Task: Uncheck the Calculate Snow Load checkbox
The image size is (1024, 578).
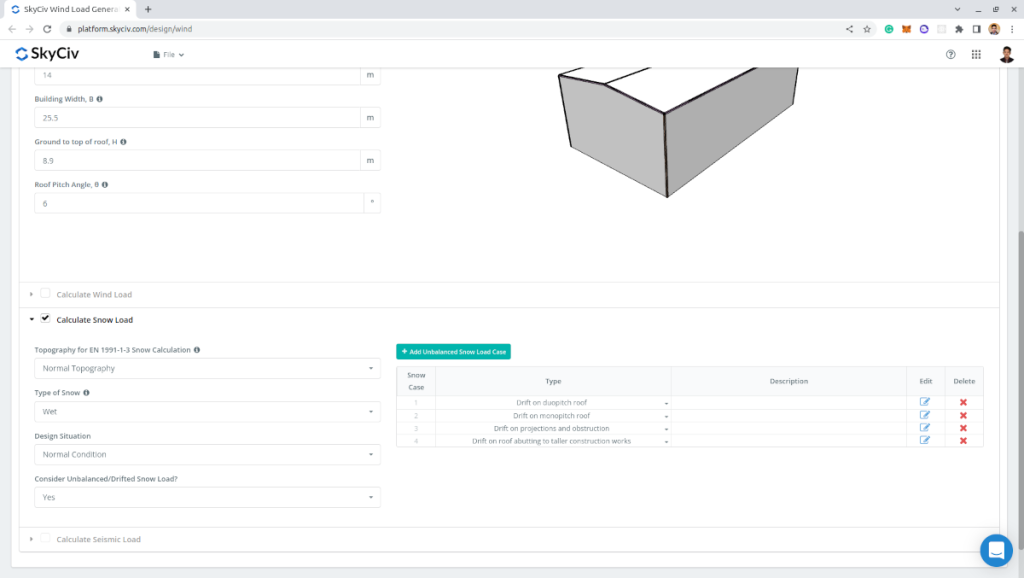Action: 45,319
